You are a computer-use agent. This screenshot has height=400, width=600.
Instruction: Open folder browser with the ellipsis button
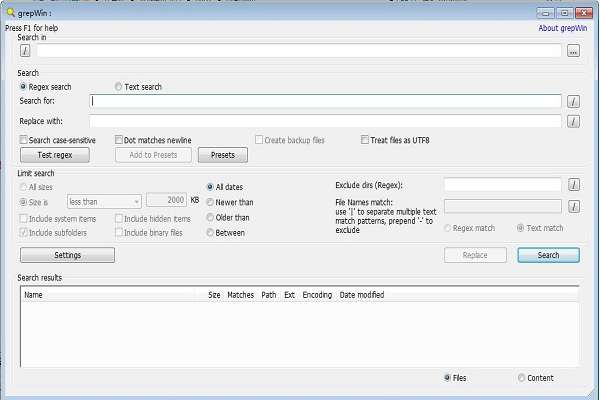coord(573,51)
